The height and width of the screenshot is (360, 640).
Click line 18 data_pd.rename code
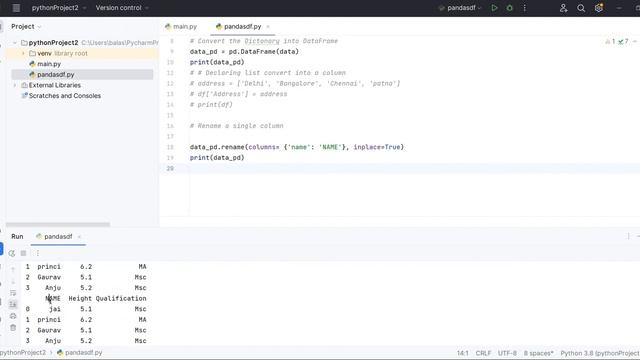296,147
